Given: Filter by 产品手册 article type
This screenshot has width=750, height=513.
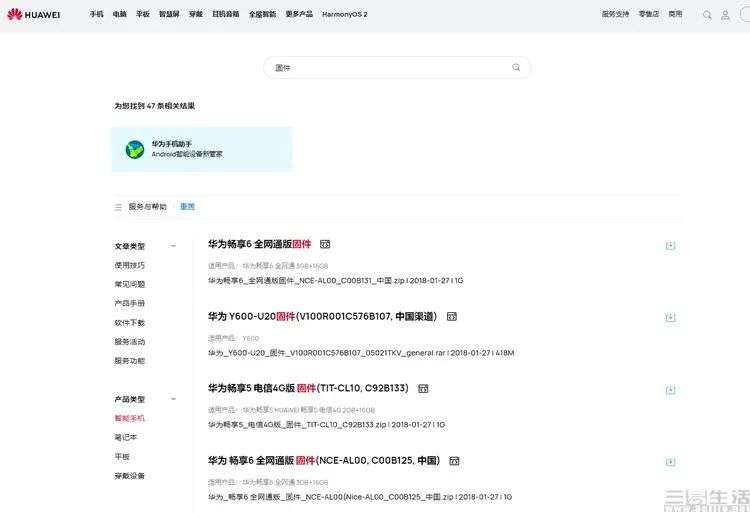Looking at the screenshot, I should (130, 304).
